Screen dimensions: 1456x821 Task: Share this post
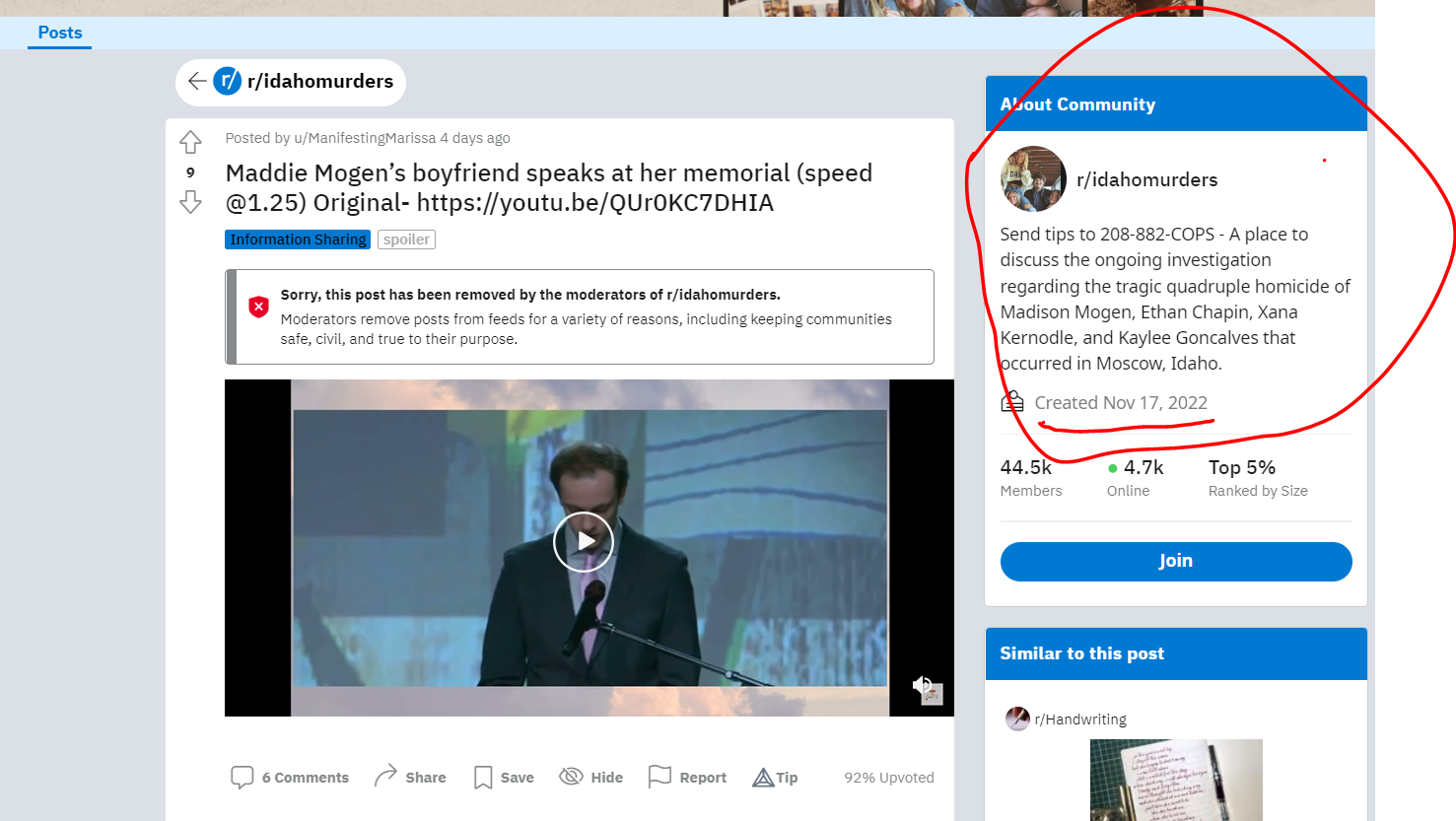(410, 778)
